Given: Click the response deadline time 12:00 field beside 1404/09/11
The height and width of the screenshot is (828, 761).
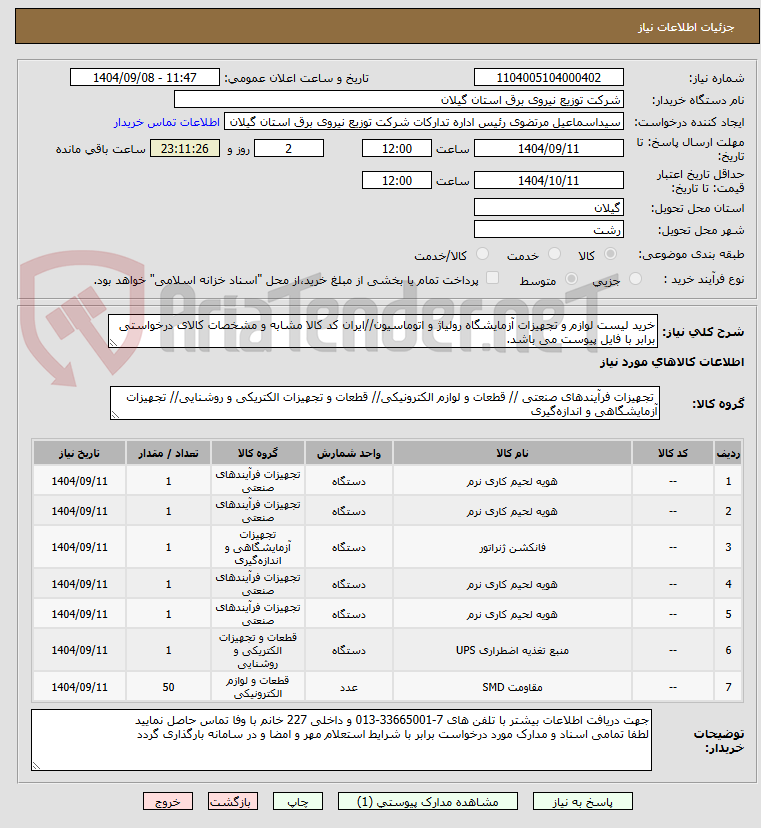Looking at the screenshot, I should (x=397, y=148).
